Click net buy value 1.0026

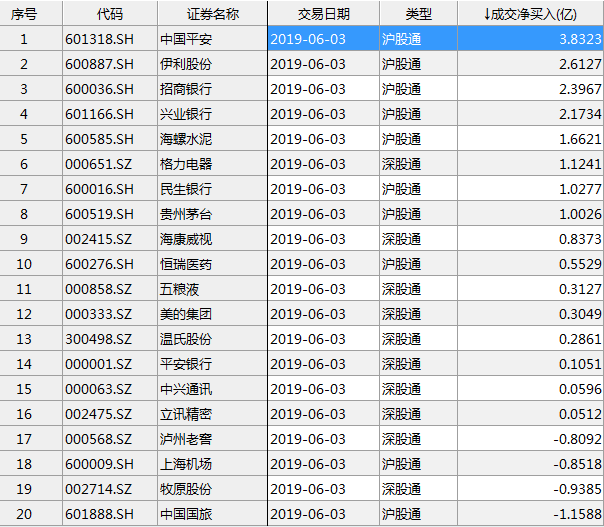pos(530,214)
